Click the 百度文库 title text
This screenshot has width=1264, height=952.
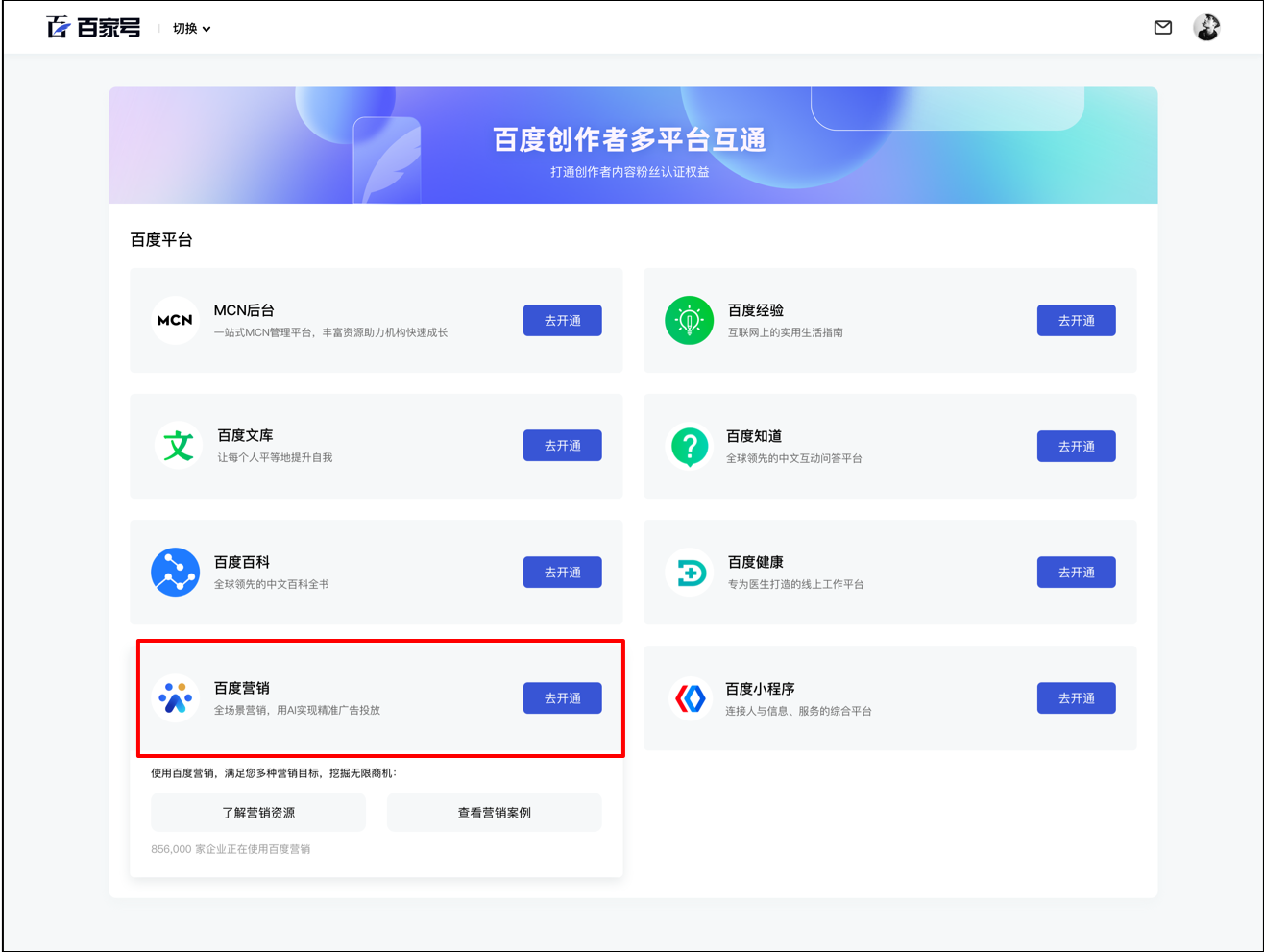pyautogui.click(x=245, y=435)
